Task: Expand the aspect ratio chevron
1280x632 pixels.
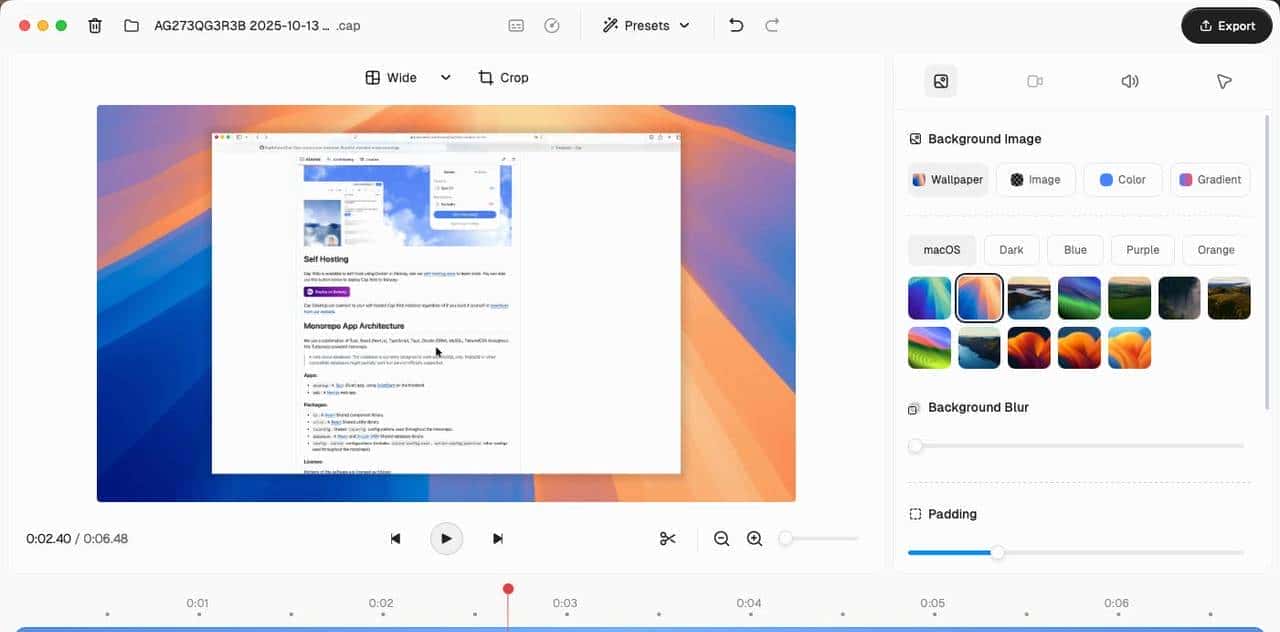Action: coord(446,78)
